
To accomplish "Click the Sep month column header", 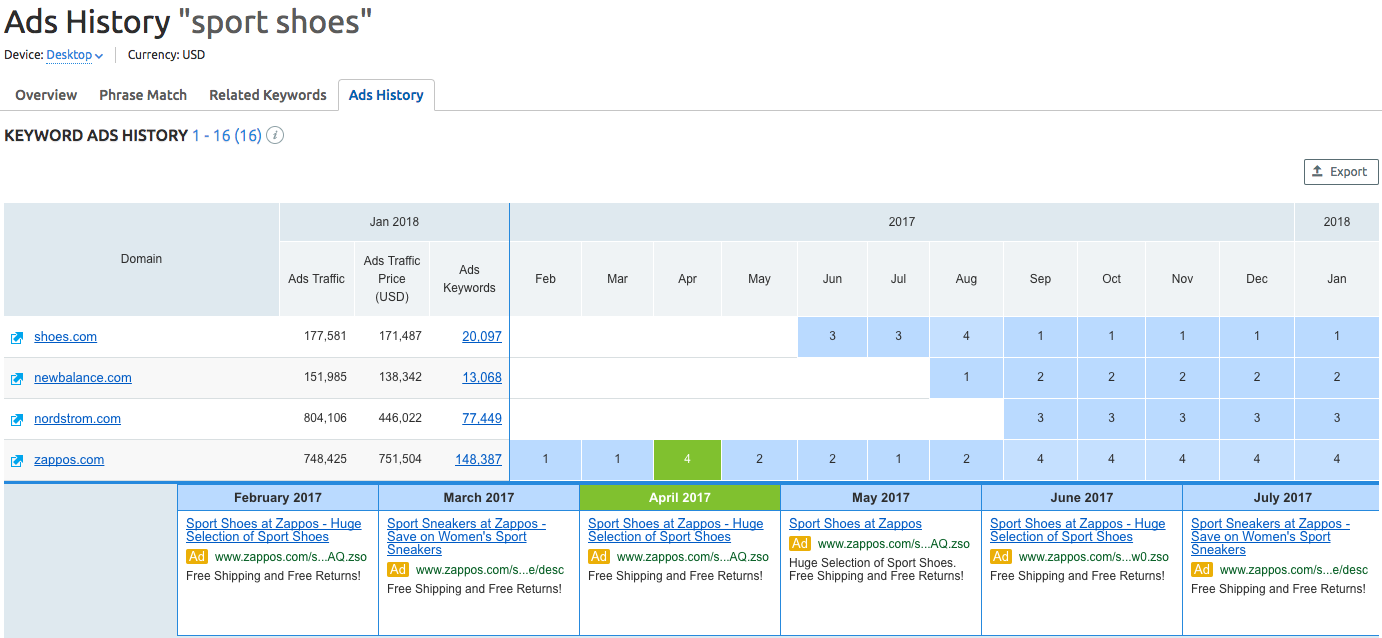I will (1040, 279).
